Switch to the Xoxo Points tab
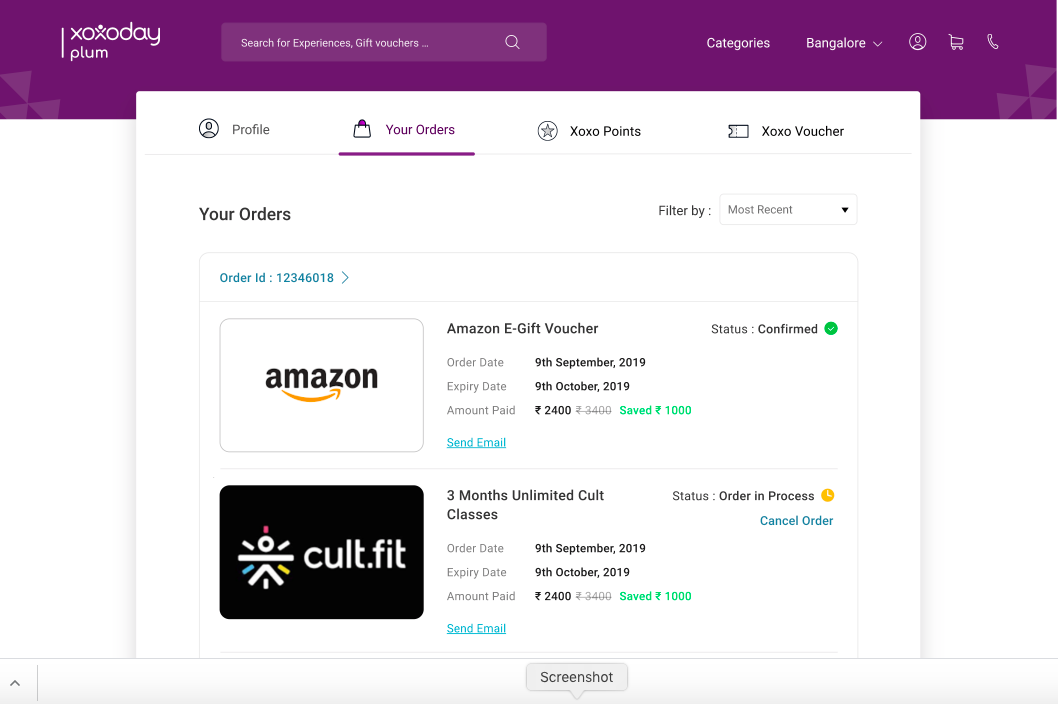 click(x=589, y=131)
